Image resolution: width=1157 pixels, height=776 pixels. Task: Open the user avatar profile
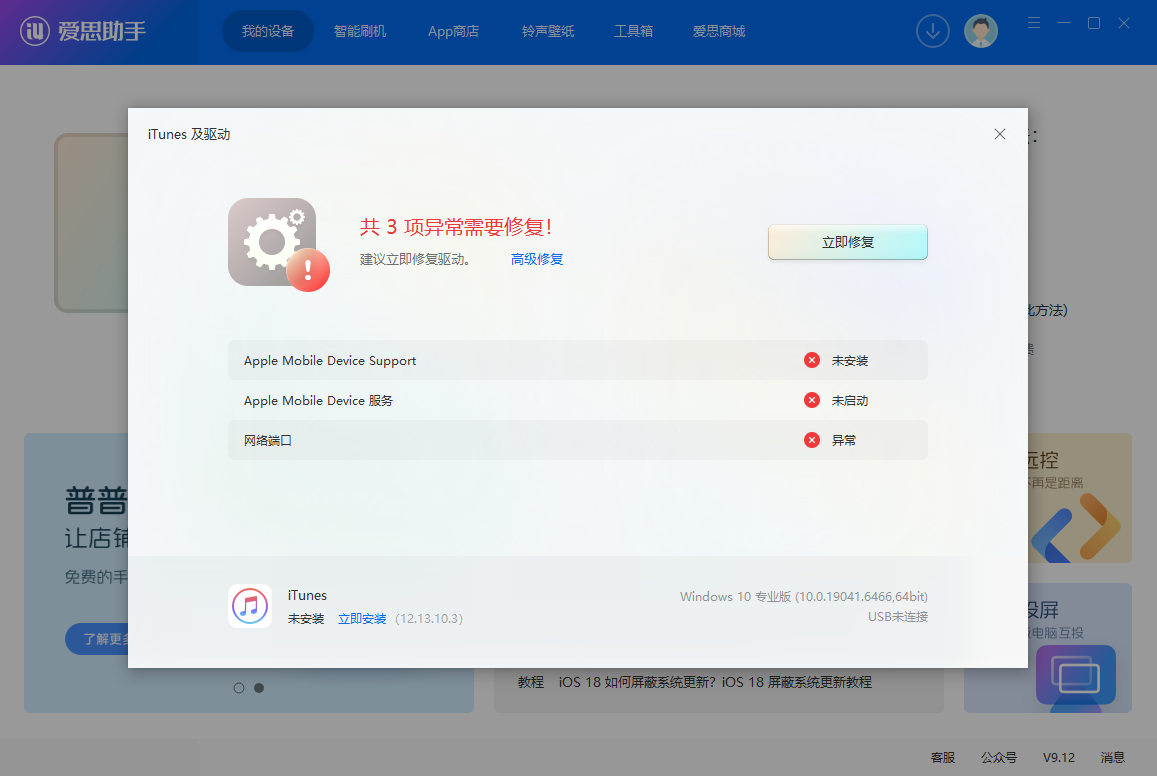click(981, 31)
